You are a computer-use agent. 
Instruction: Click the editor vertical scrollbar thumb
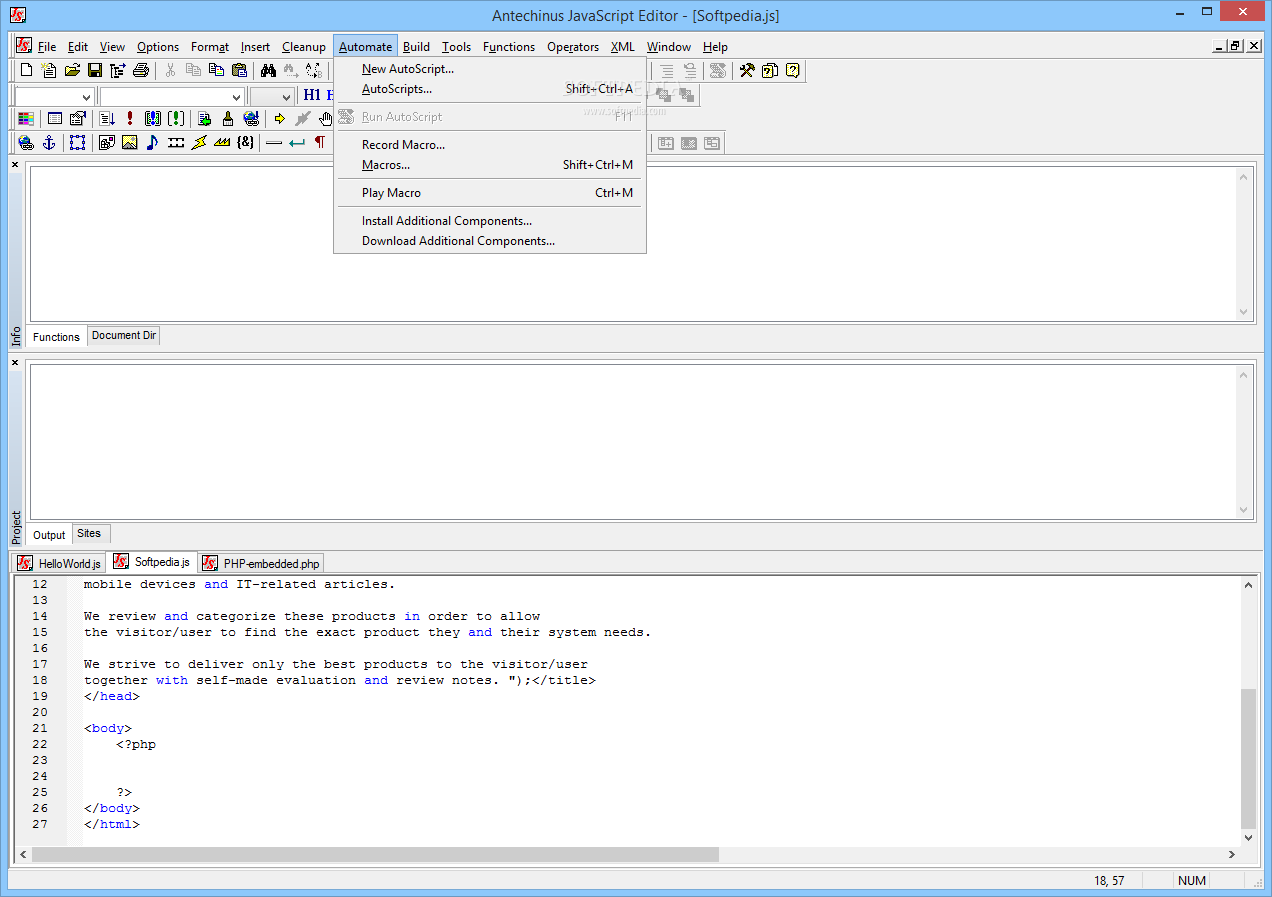tap(1248, 758)
